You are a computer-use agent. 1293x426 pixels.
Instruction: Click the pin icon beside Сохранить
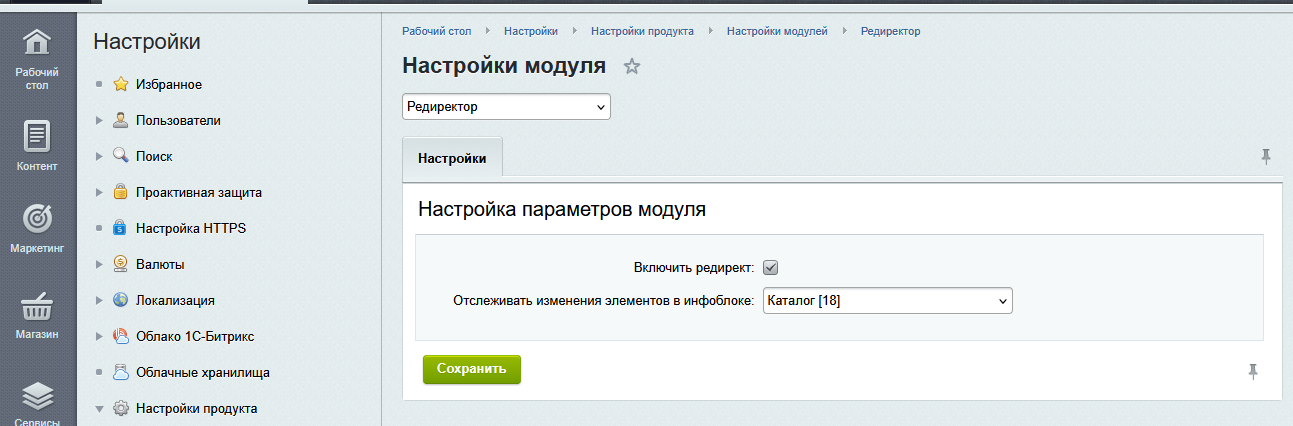(1253, 372)
